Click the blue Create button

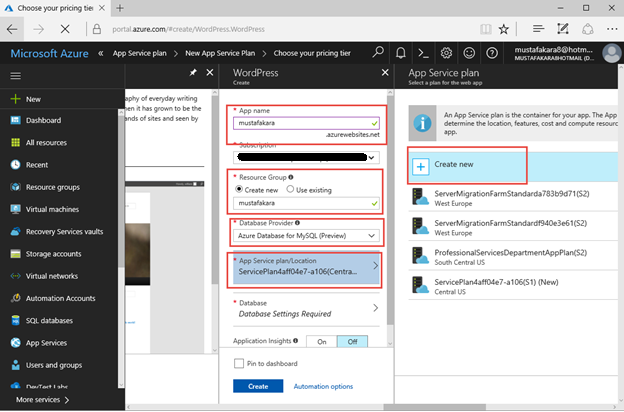click(x=258, y=386)
